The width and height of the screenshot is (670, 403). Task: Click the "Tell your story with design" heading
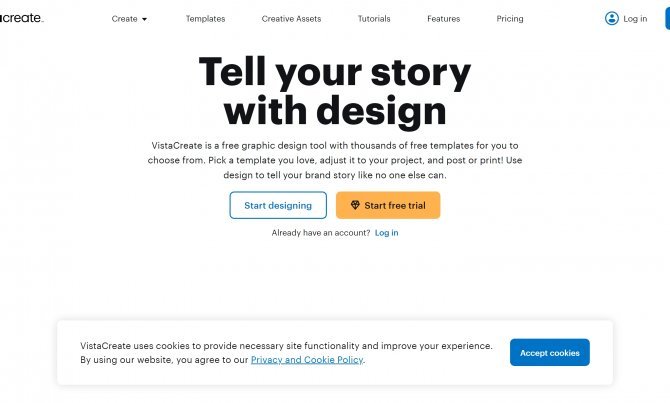point(335,91)
